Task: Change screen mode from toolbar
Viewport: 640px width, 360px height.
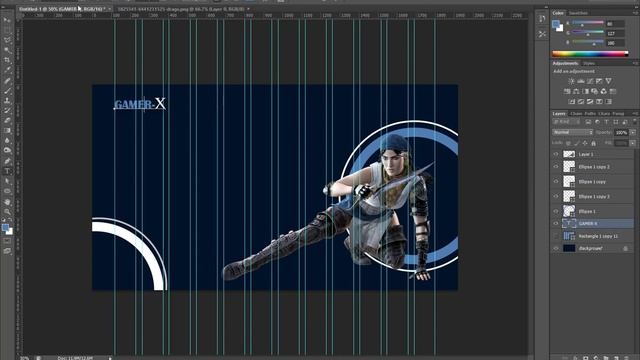Action: pos(7,251)
